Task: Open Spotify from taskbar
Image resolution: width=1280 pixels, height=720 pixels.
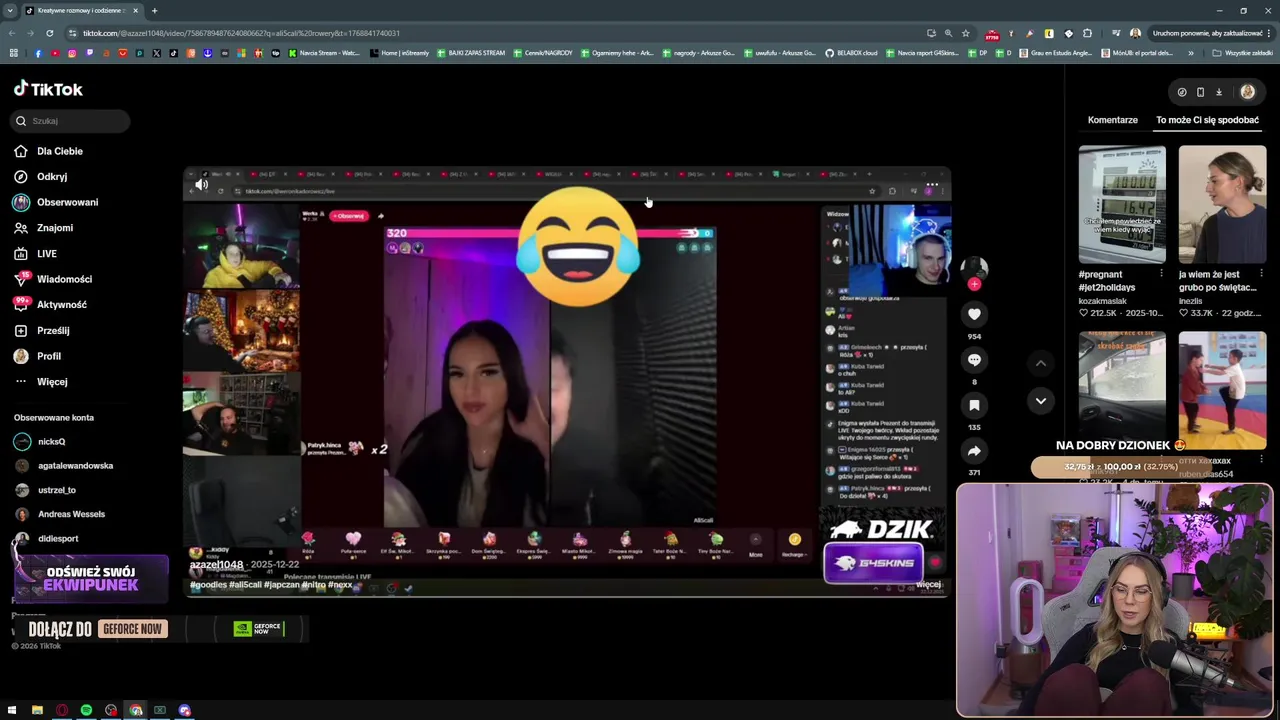Action: 86,711
